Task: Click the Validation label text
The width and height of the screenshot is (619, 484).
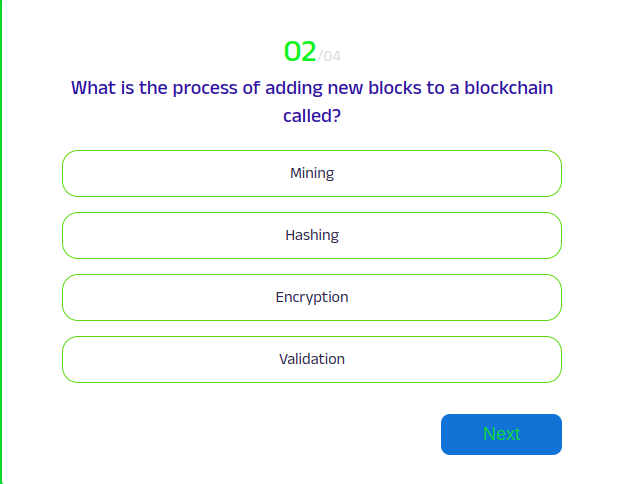Action: 312,359
